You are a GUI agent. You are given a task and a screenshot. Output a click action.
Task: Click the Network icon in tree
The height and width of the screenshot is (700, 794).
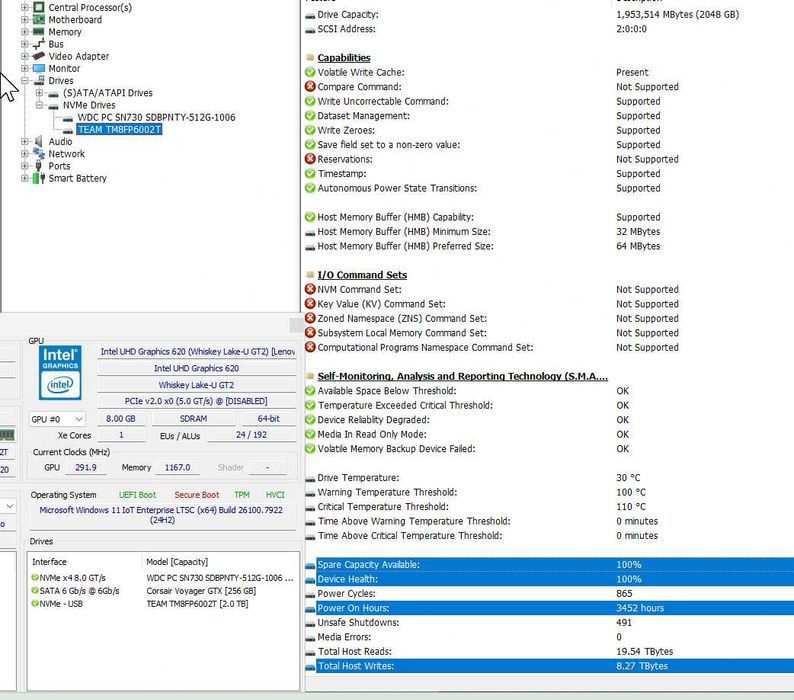pos(38,153)
